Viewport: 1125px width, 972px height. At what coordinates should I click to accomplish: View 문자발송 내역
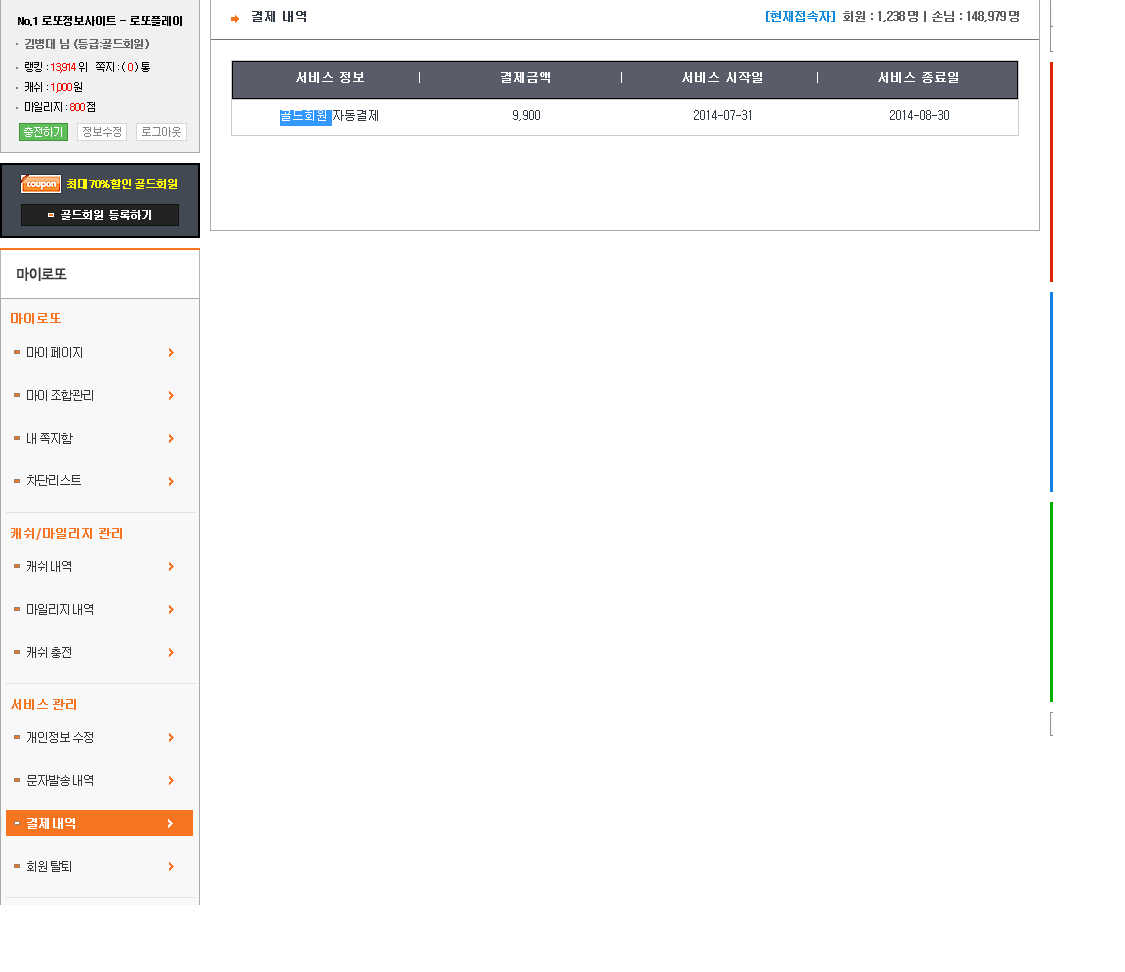pyautogui.click(x=60, y=781)
